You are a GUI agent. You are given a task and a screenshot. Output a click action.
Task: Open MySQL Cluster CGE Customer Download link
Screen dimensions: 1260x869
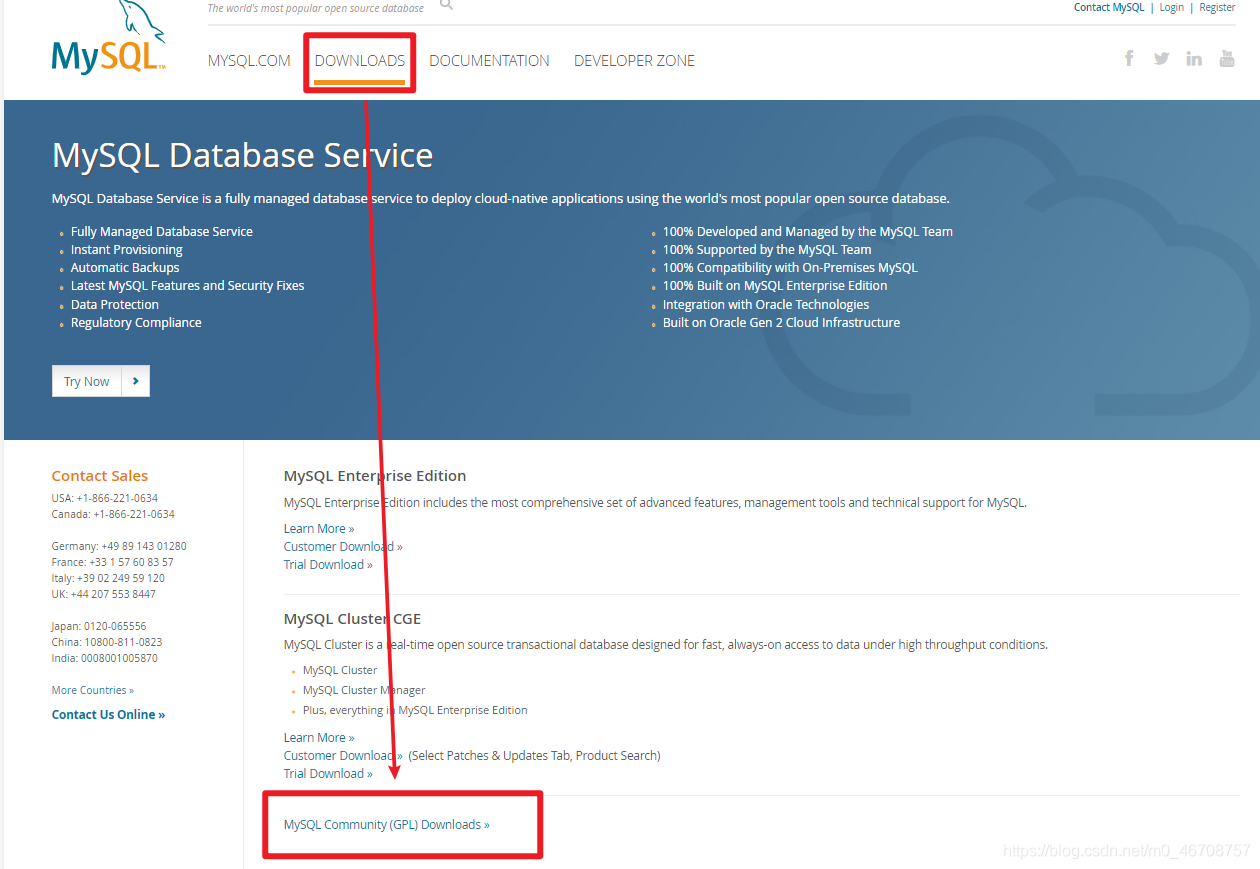pos(343,755)
